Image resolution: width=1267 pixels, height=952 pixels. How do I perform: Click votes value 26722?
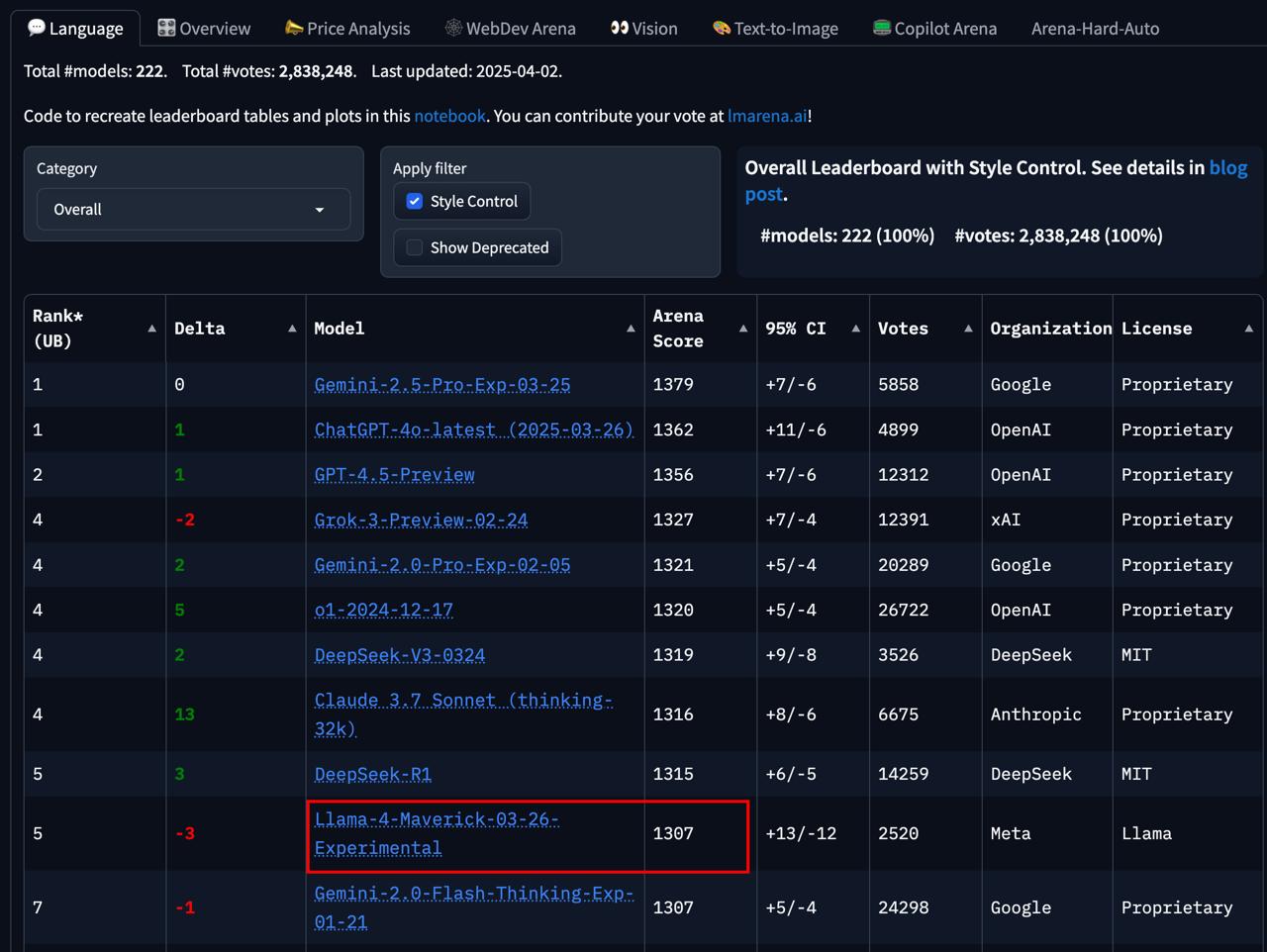tap(903, 610)
